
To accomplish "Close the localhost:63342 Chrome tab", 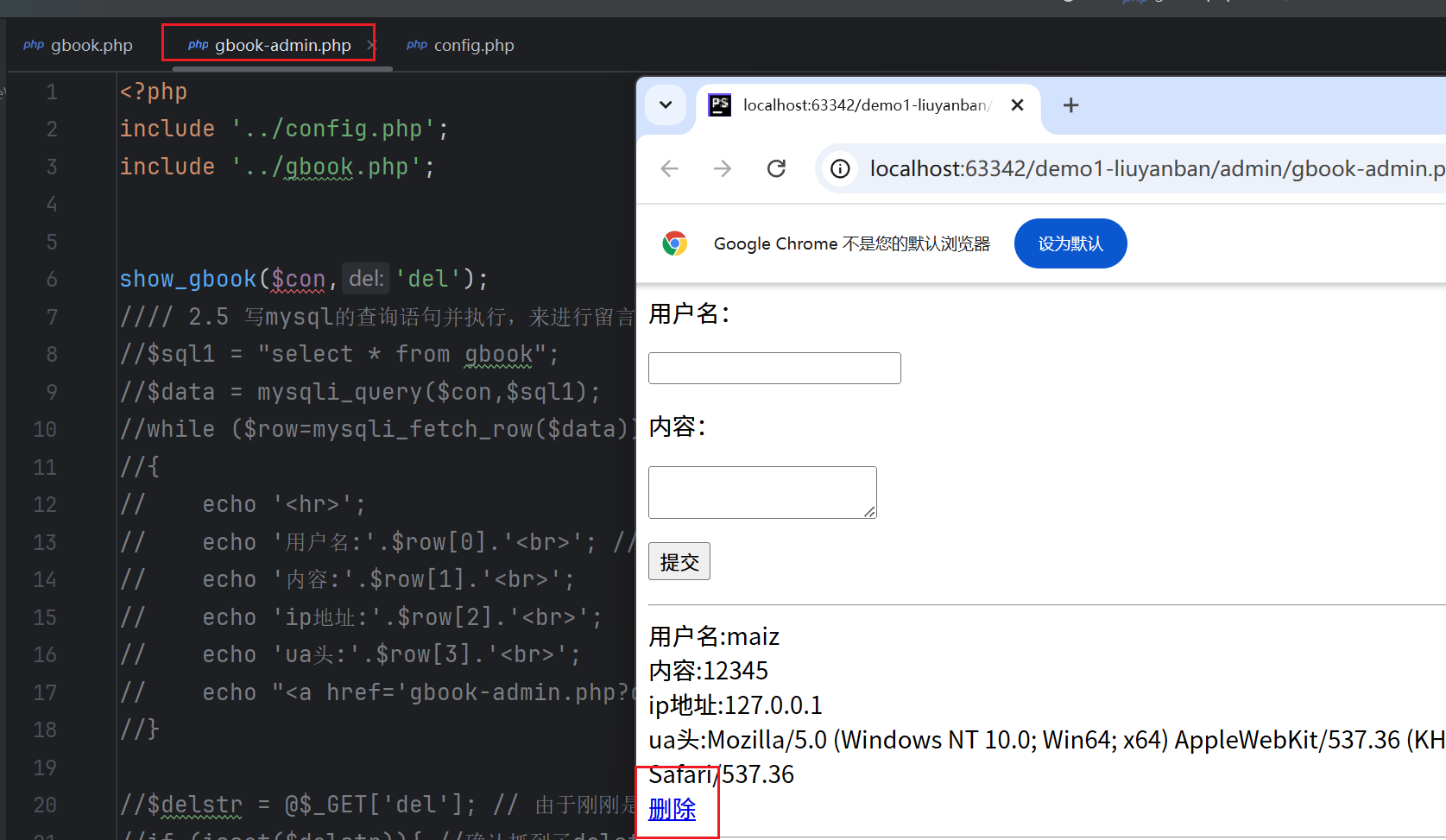I will [1017, 105].
